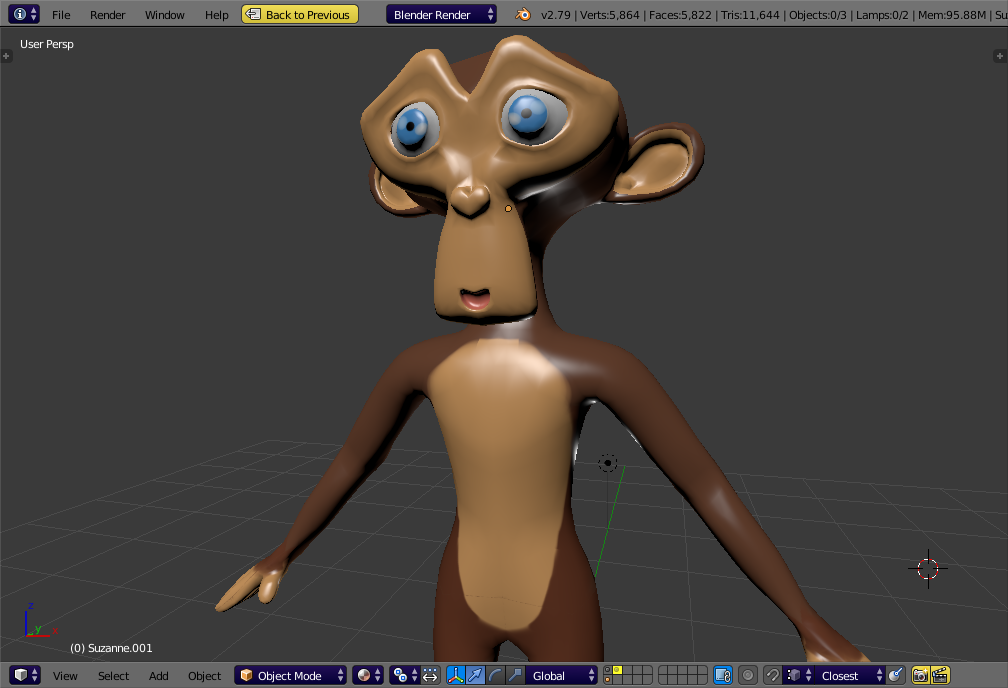Open the File menu
The width and height of the screenshot is (1008, 688).
[61, 15]
